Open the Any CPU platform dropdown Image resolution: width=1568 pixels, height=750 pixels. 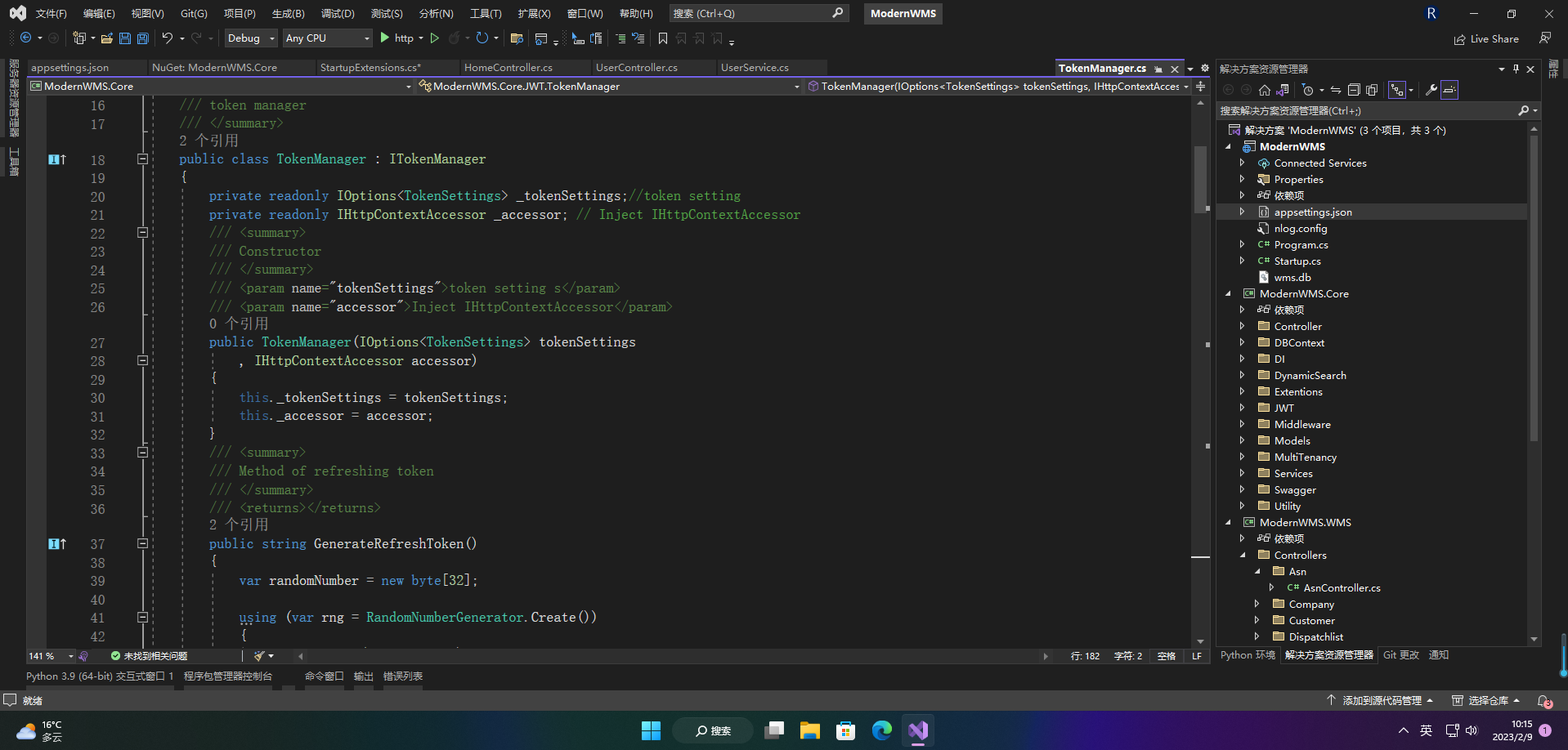(x=327, y=38)
